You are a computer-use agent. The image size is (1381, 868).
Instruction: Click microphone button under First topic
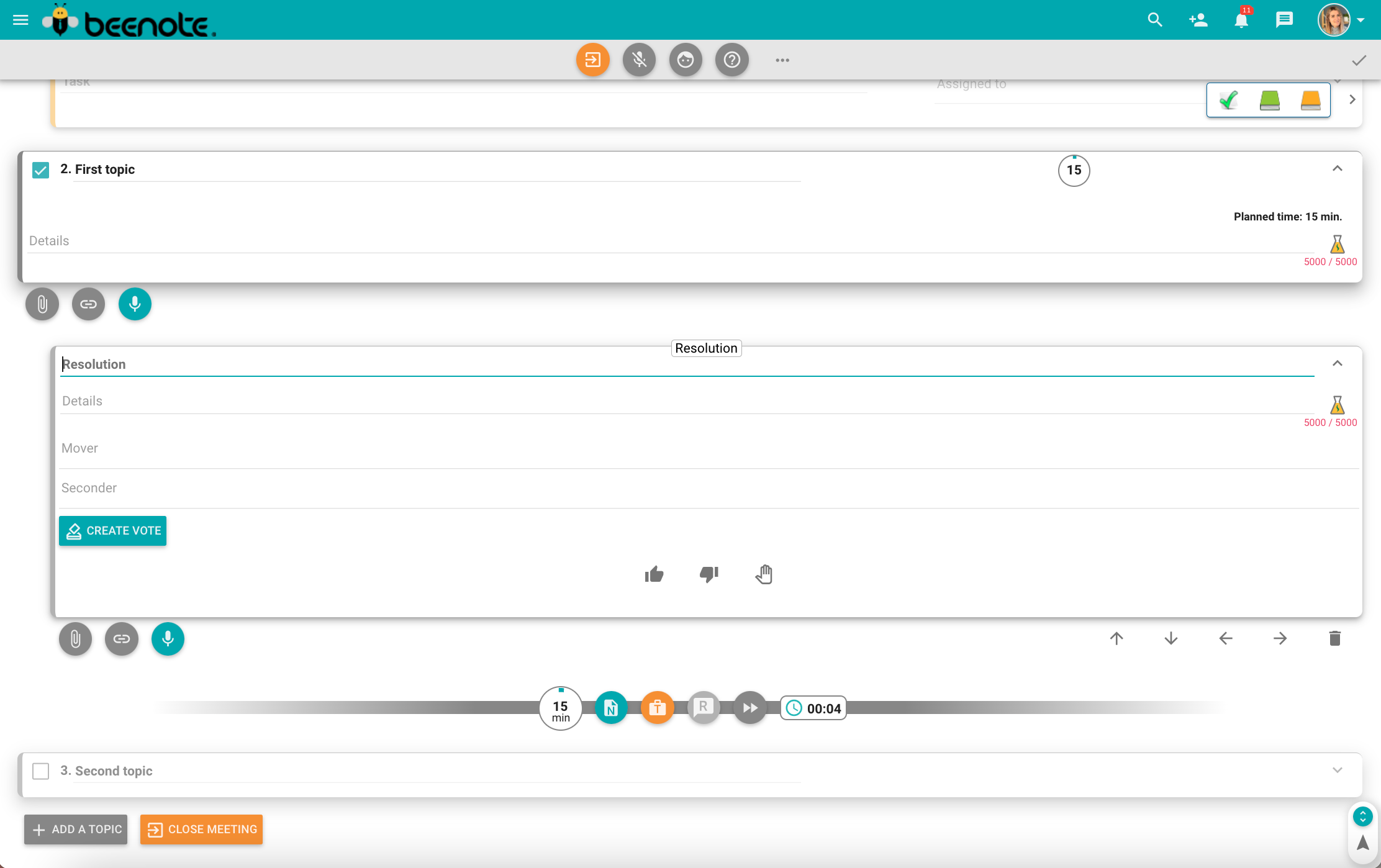click(x=135, y=304)
